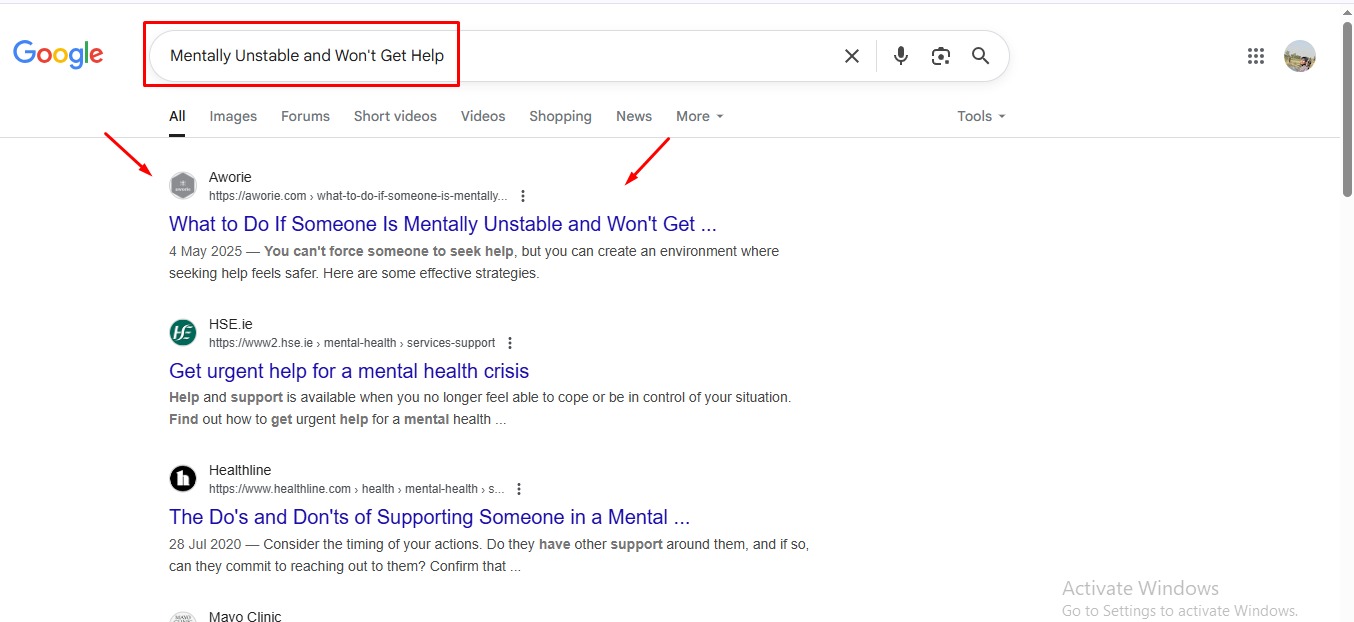Image resolution: width=1354 pixels, height=622 pixels.
Task: Open three-dot options for Aworie result
Action: point(523,196)
